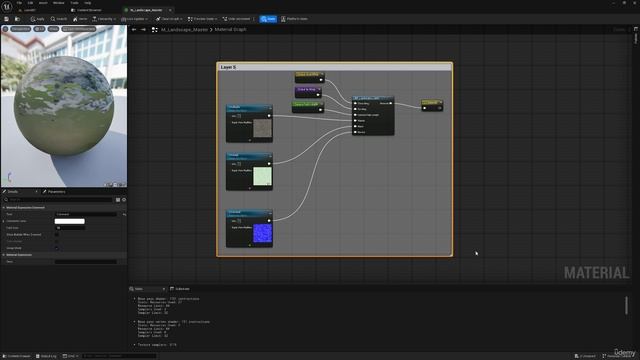This screenshot has width=640, height=360.
Task: Click the console command input field
Action: pyautogui.click(x=119, y=356)
